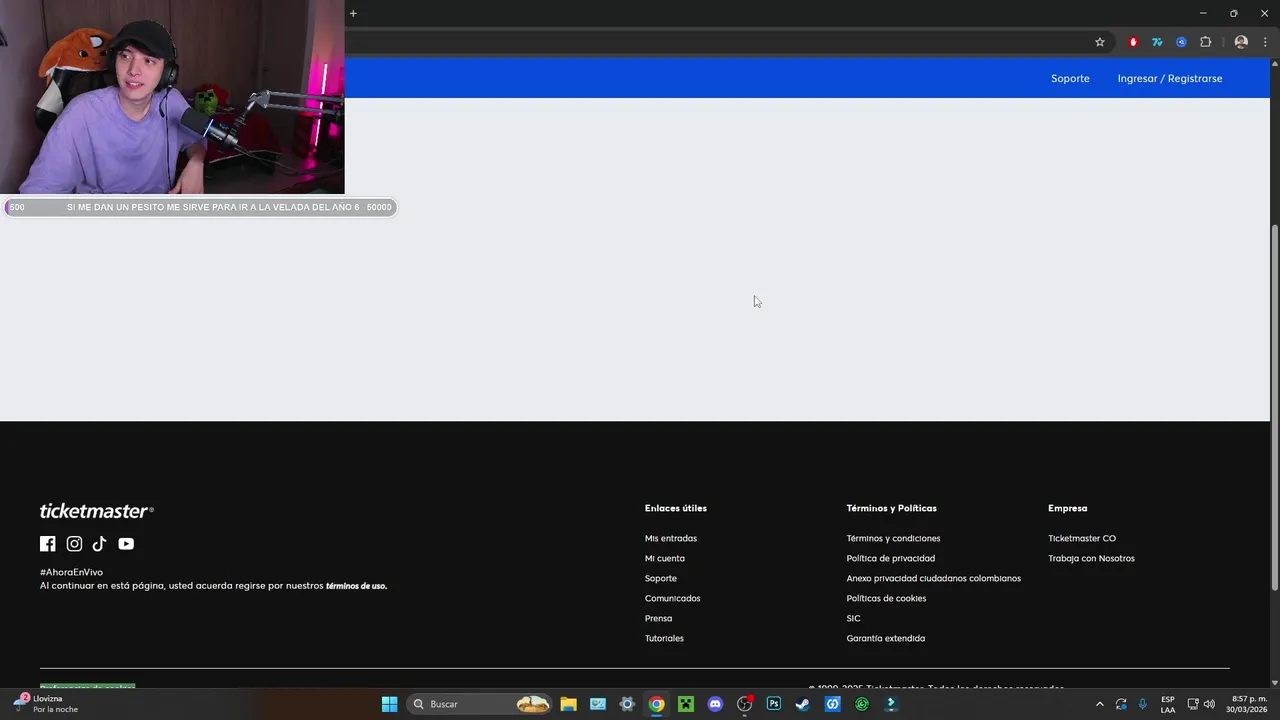Open the Windows Start menu
Screen dimensions: 1280x720
coord(389,704)
